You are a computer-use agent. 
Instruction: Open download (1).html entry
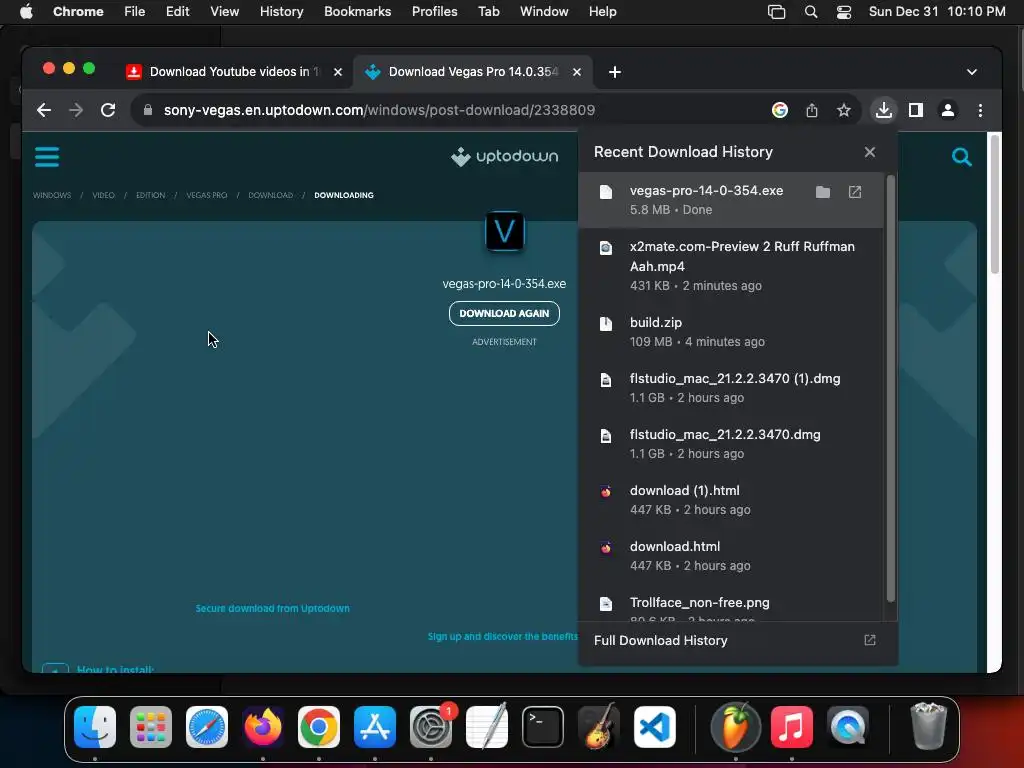tap(731, 500)
